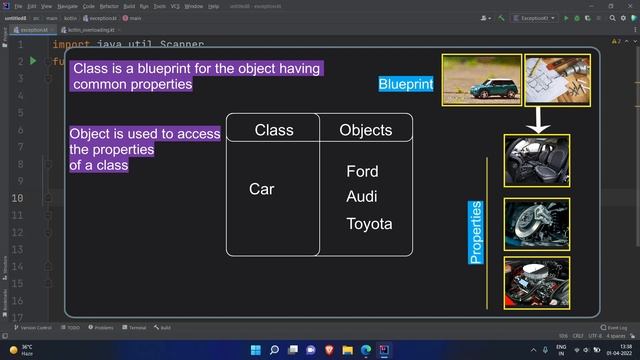Open the Run menu
This screenshot has height=360, width=640.
pyautogui.click(x=144, y=6)
